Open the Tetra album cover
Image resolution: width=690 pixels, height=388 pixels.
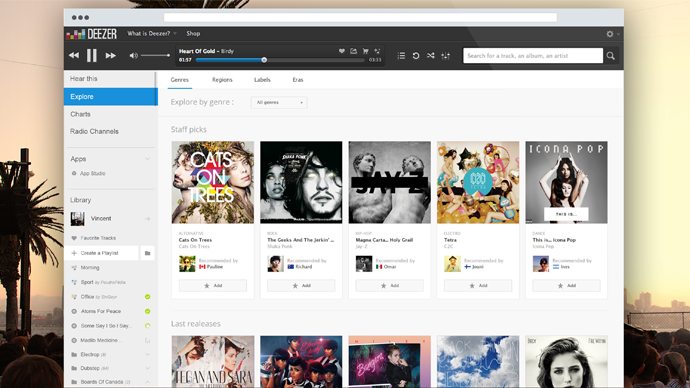[x=478, y=182]
